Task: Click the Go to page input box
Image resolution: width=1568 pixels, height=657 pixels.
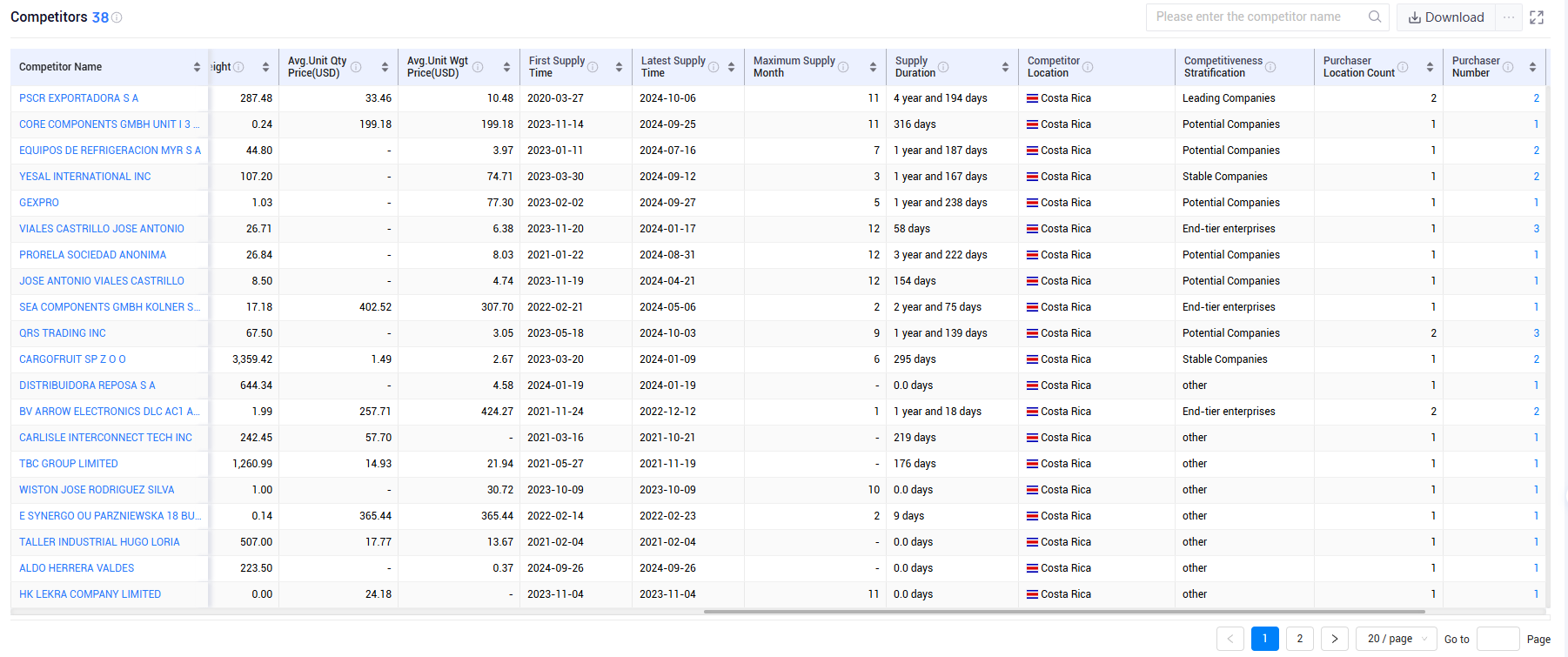Action: 1498,639
